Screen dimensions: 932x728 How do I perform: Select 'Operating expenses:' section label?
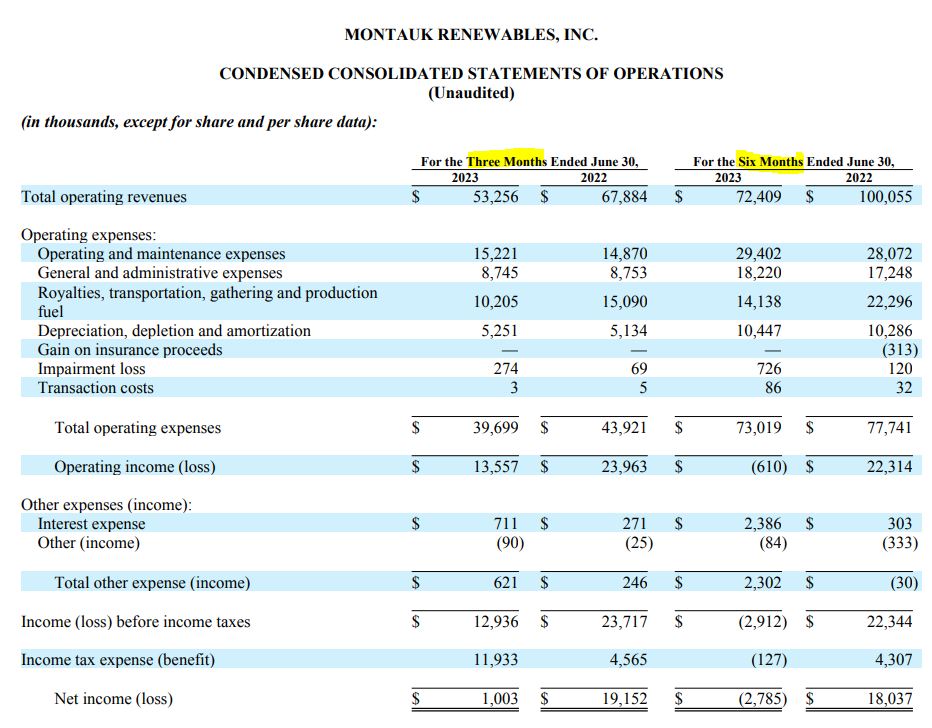(89, 235)
